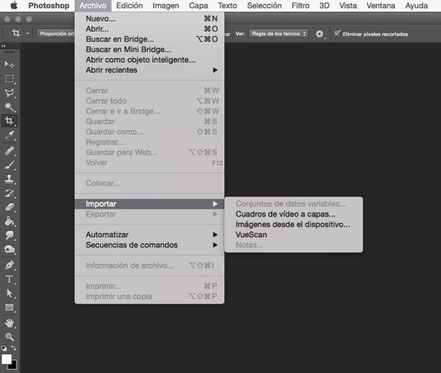The width and height of the screenshot is (441, 373).
Task: Choose Imágenes desde el dispositivo...
Action: tap(294, 224)
